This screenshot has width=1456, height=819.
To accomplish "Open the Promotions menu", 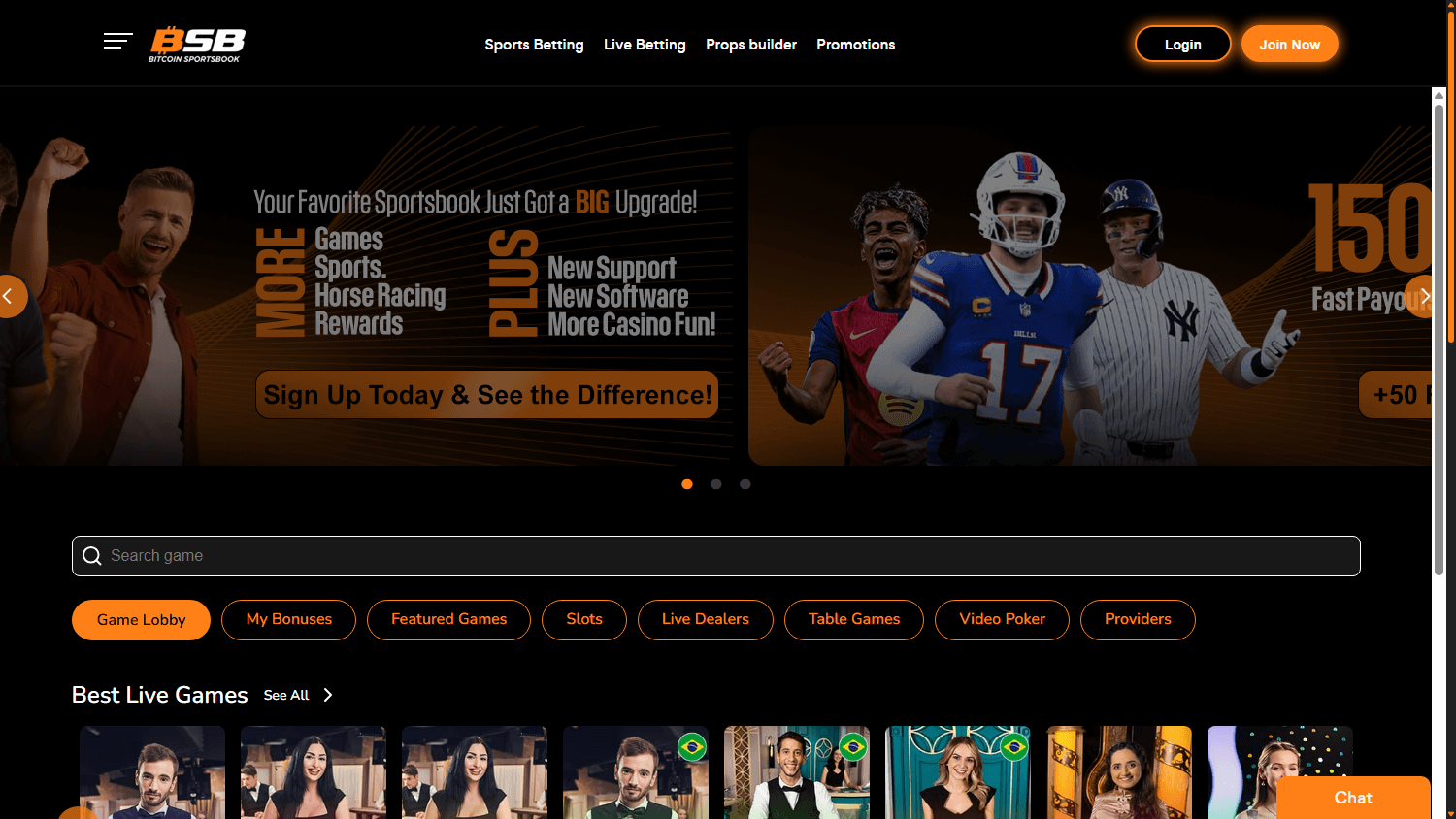I will pyautogui.click(x=855, y=45).
